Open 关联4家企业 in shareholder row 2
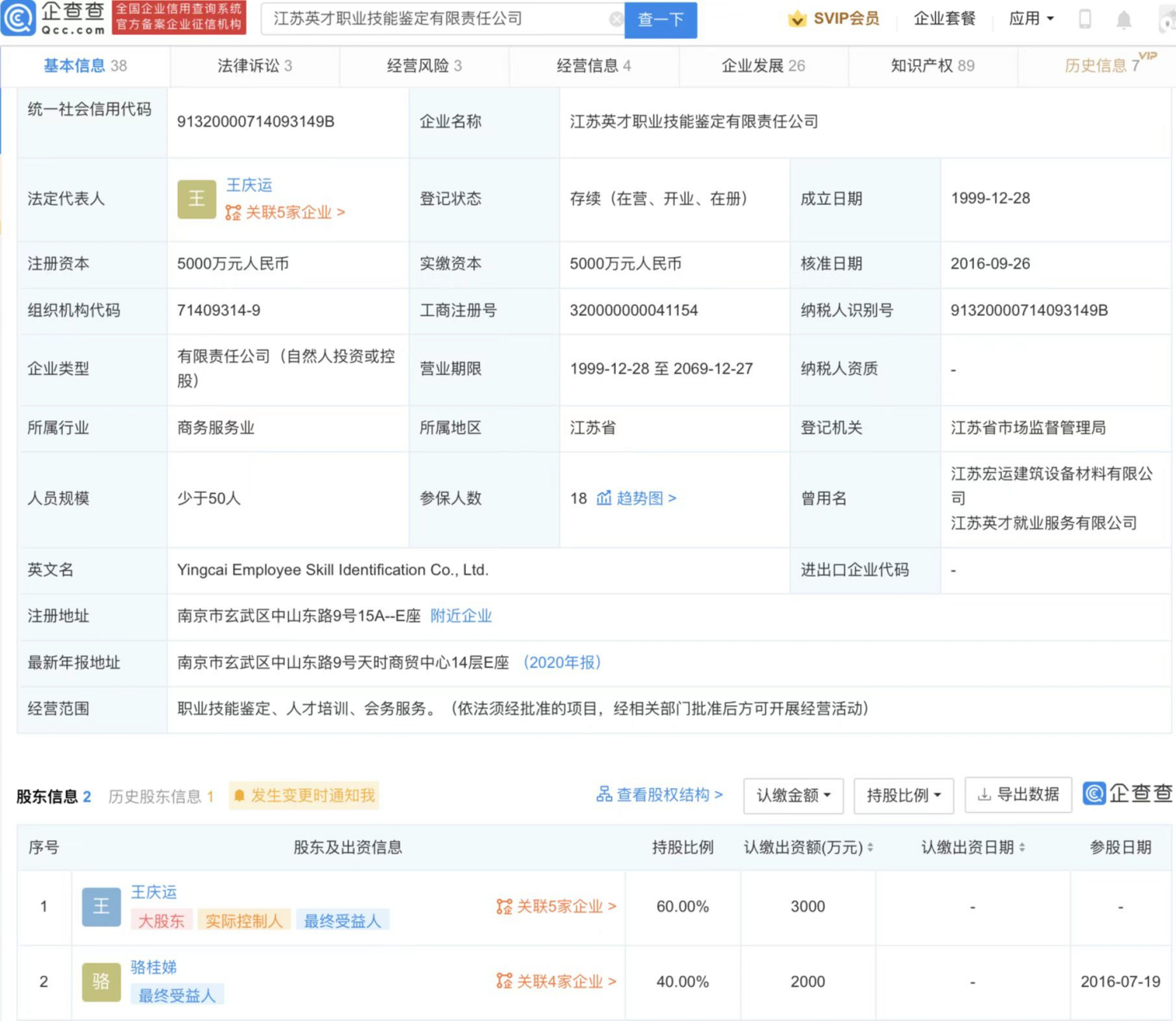The height and width of the screenshot is (1021, 1176). (x=556, y=981)
